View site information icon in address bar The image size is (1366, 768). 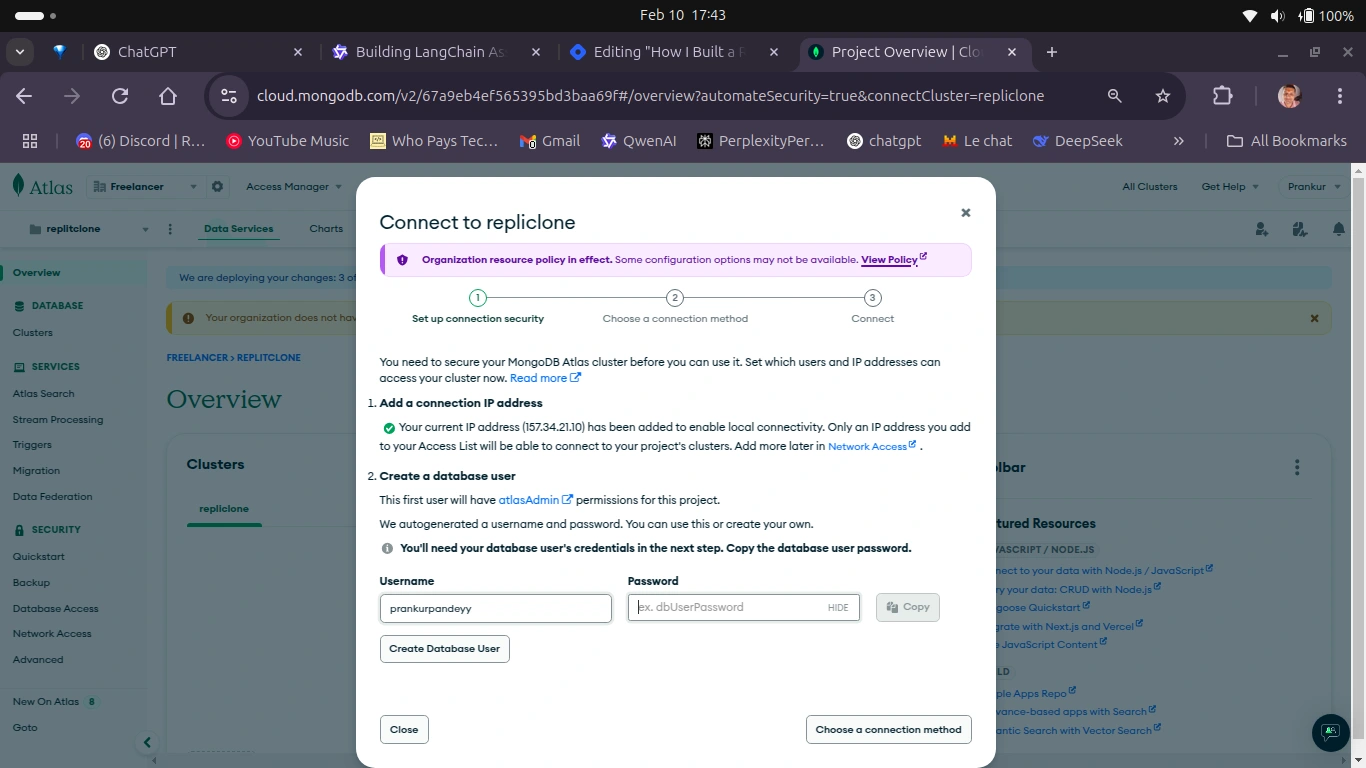[x=229, y=96]
